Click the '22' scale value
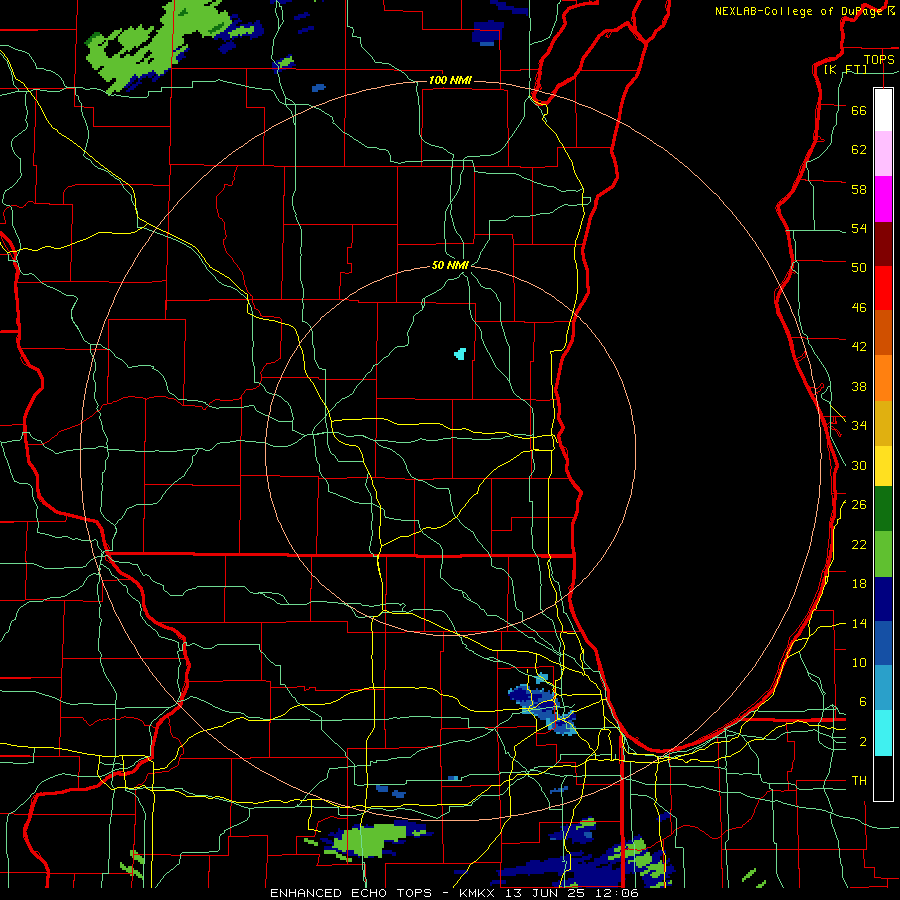 click(x=859, y=544)
